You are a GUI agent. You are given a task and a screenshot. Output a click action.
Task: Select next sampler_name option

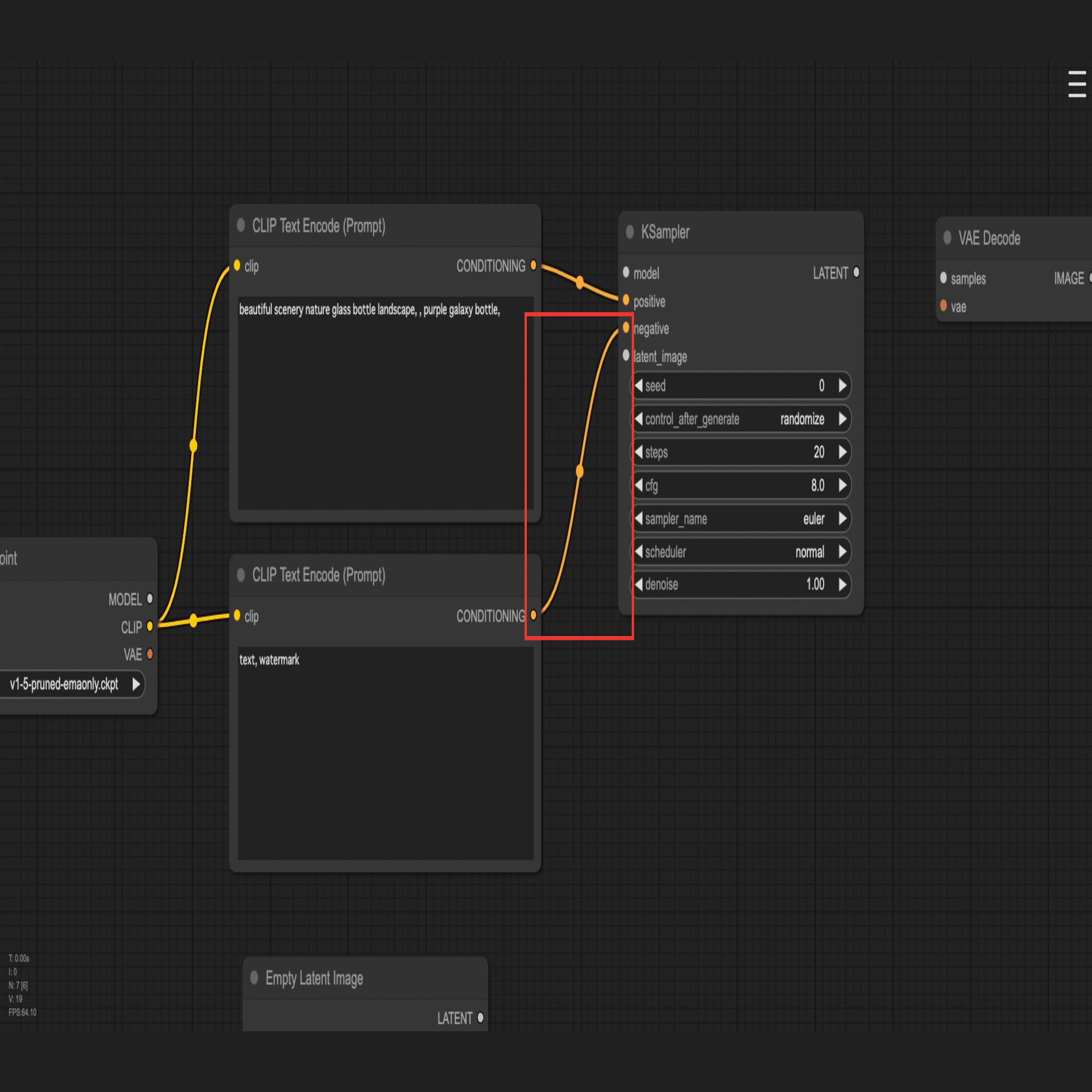click(842, 518)
